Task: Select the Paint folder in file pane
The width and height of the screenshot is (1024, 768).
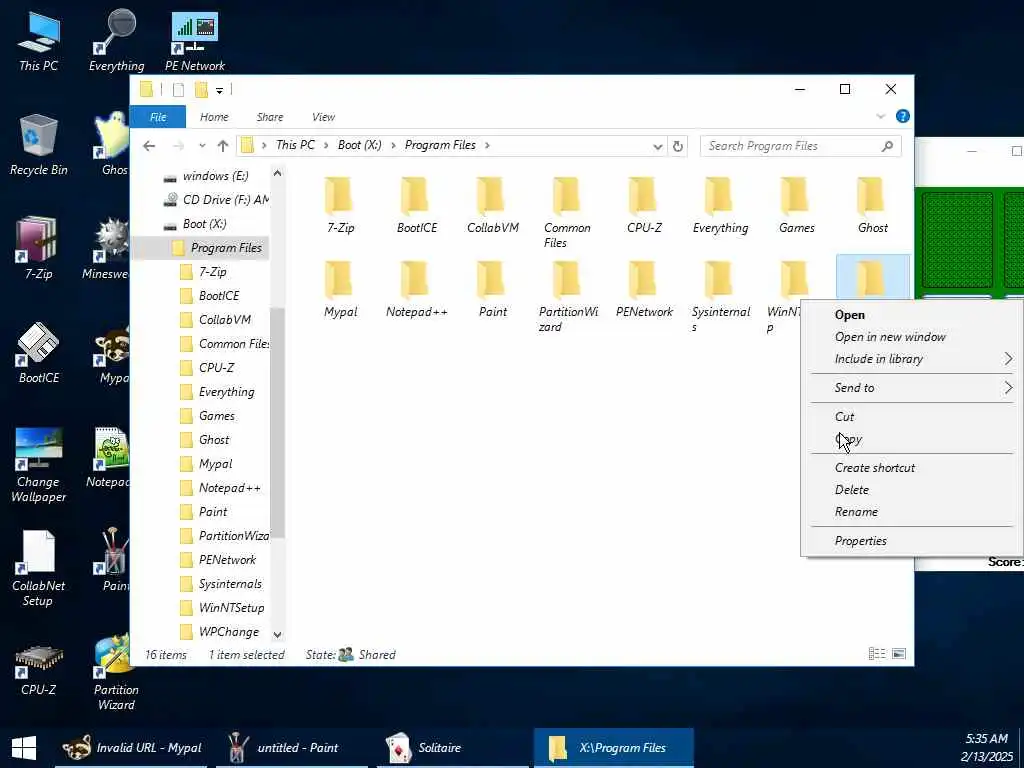Action: pos(492,289)
